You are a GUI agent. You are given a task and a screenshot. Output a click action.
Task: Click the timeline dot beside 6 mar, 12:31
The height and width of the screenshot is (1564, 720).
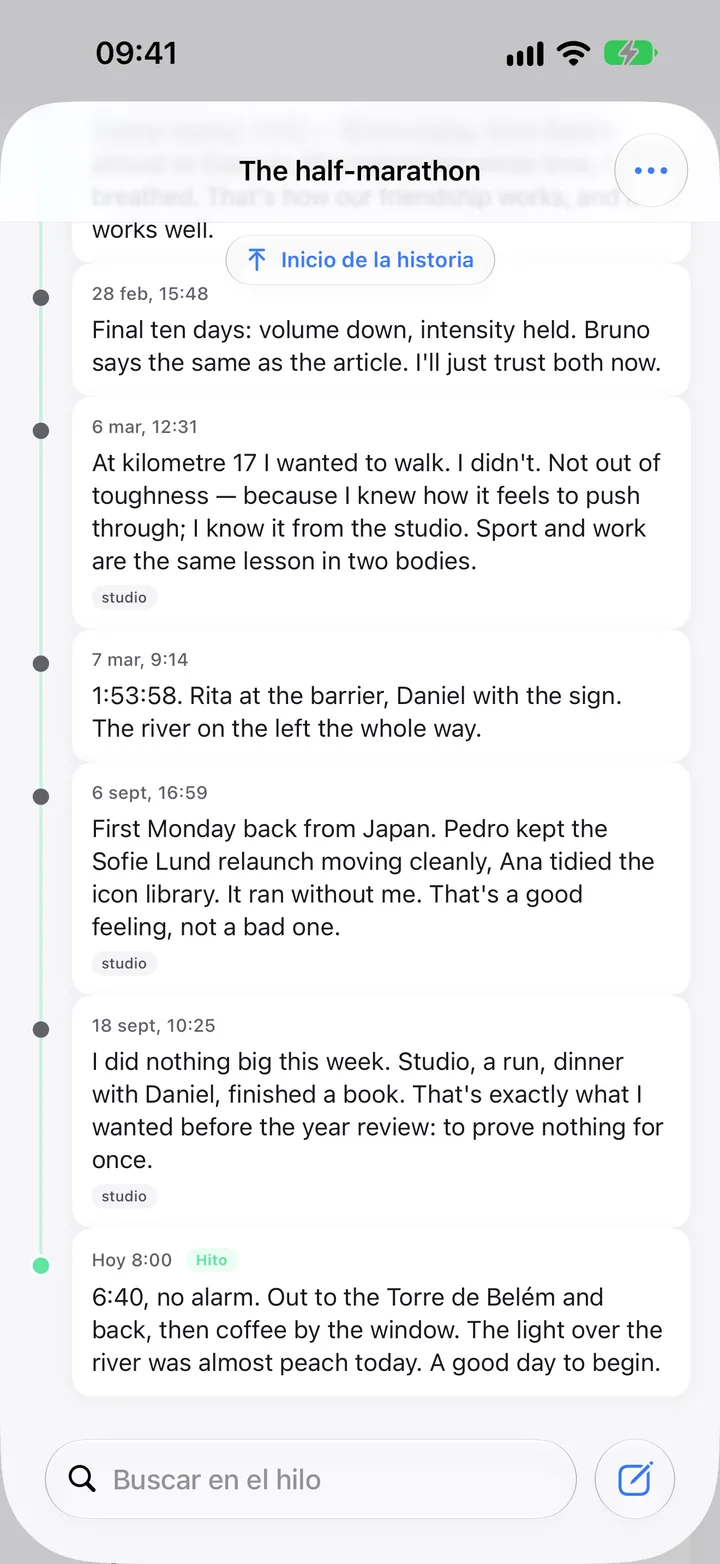pos(41,431)
